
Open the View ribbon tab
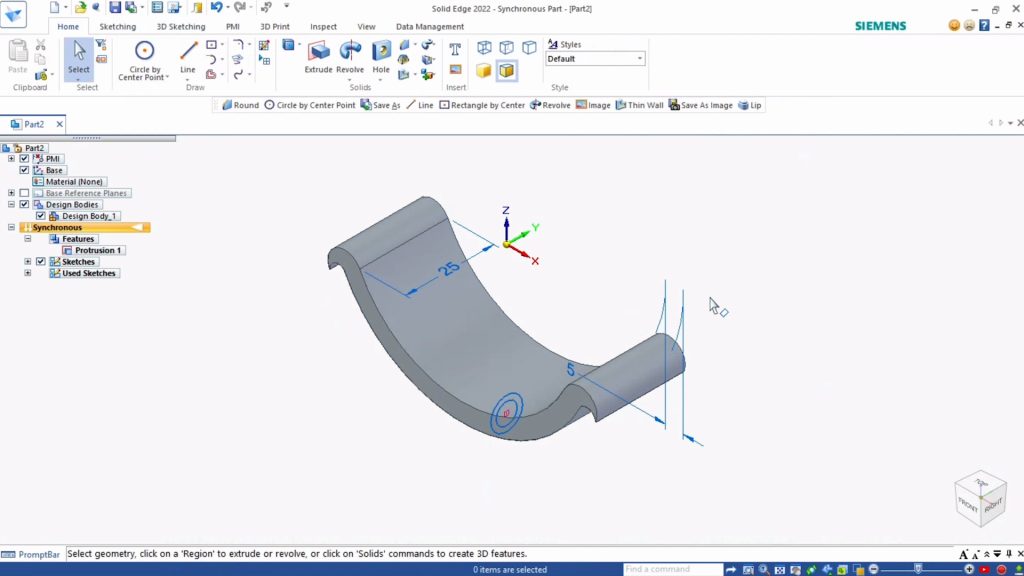tap(366, 27)
